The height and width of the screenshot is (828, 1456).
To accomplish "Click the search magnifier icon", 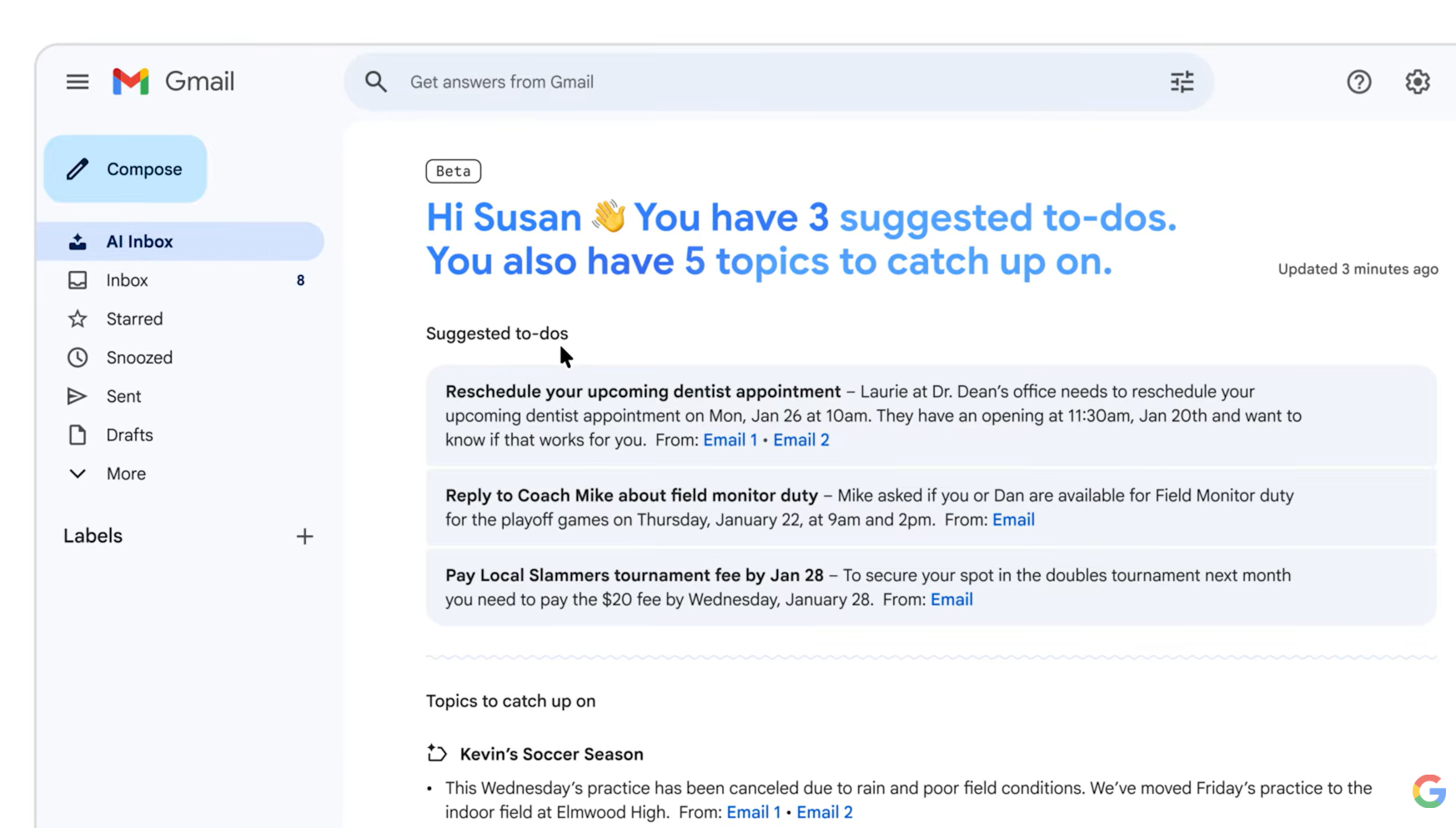I will tap(376, 82).
